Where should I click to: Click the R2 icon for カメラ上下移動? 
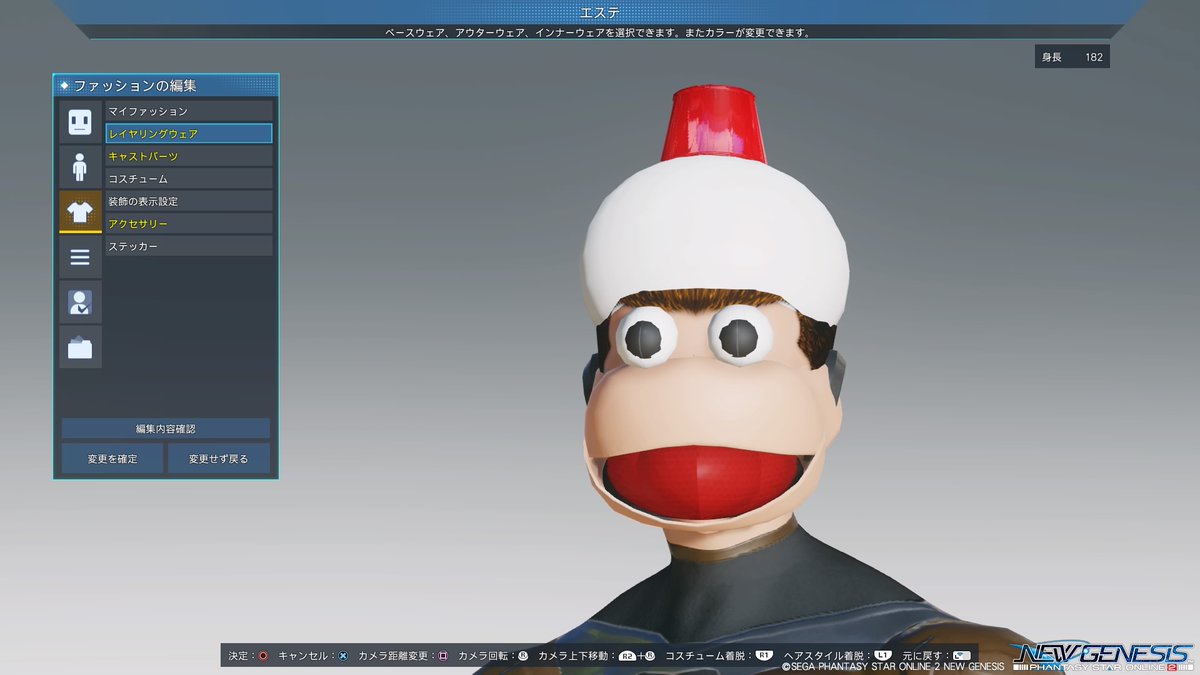[627, 656]
